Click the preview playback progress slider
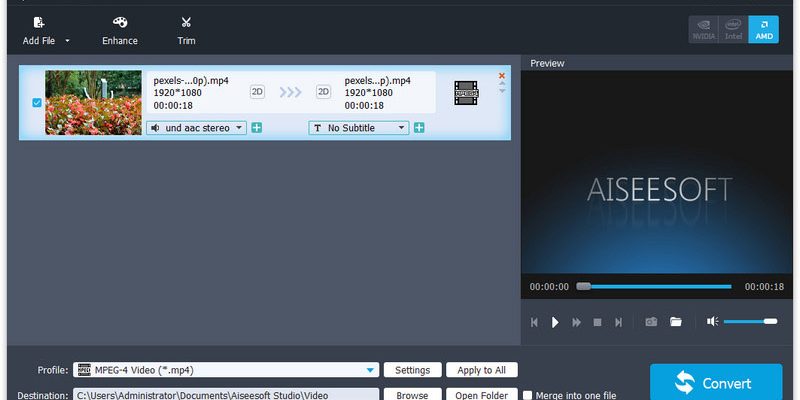 coord(654,287)
